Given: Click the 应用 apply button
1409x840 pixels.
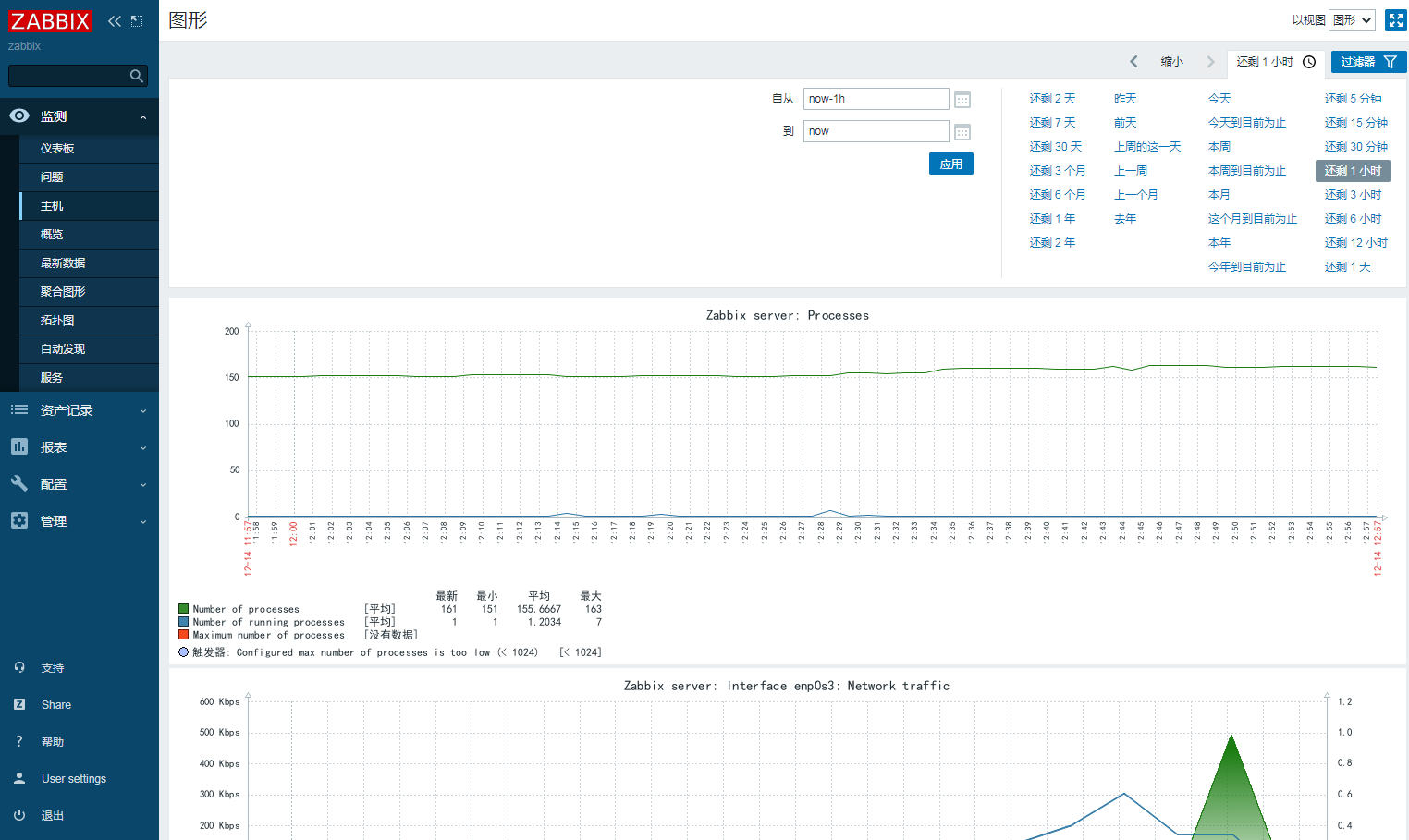Looking at the screenshot, I should click(x=951, y=164).
